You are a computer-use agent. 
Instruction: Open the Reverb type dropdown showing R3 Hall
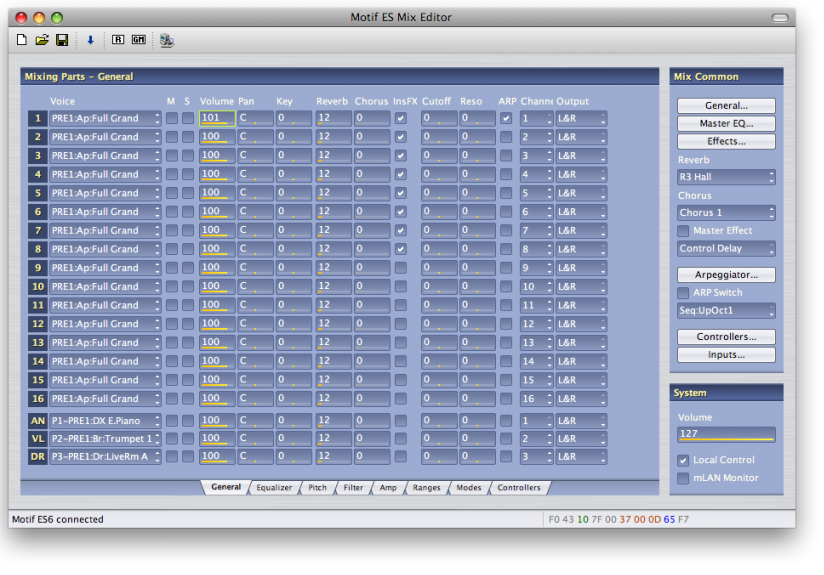tap(726, 177)
